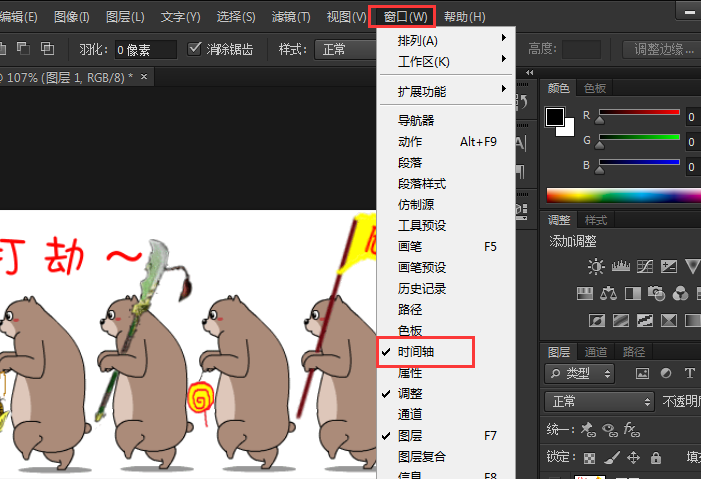Filter layers by pixel layers icon
Image resolution: width=701 pixels, height=479 pixels.
coord(642,373)
